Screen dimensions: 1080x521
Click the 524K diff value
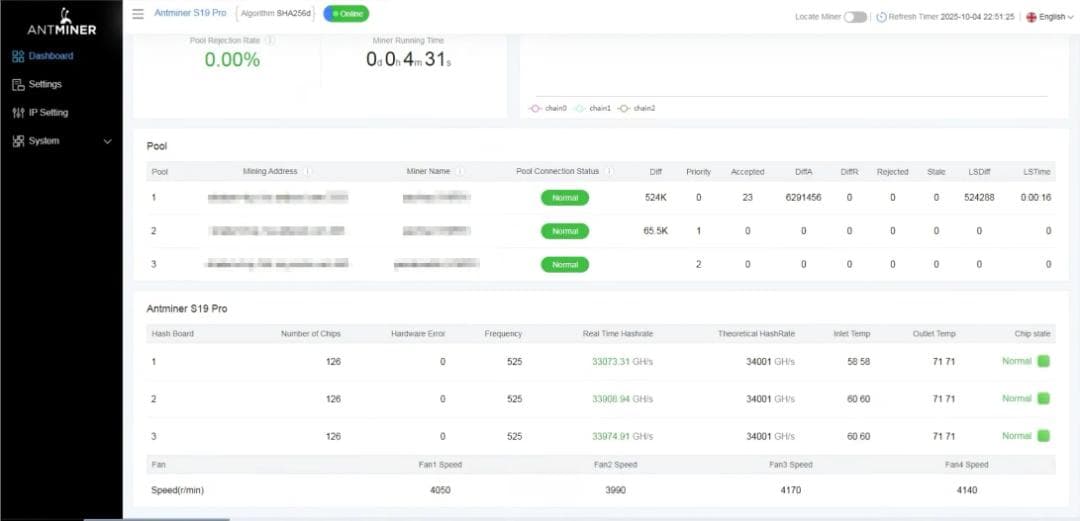pyautogui.click(x=656, y=198)
